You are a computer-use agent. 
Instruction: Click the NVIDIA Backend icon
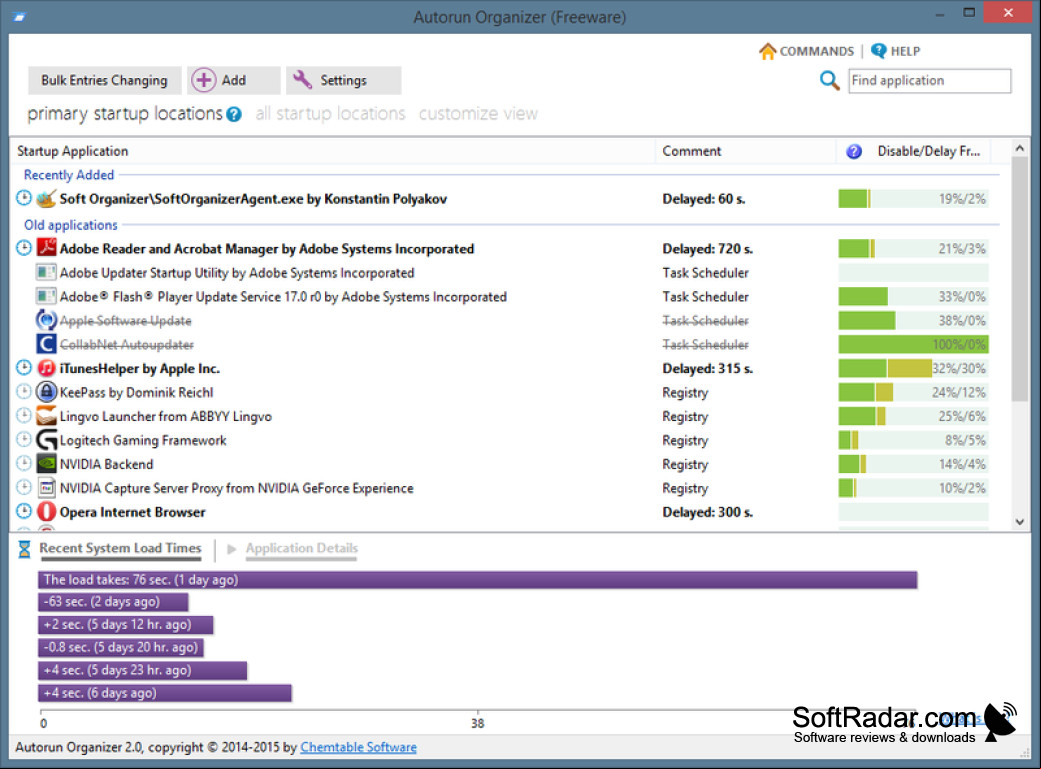tap(46, 464)
